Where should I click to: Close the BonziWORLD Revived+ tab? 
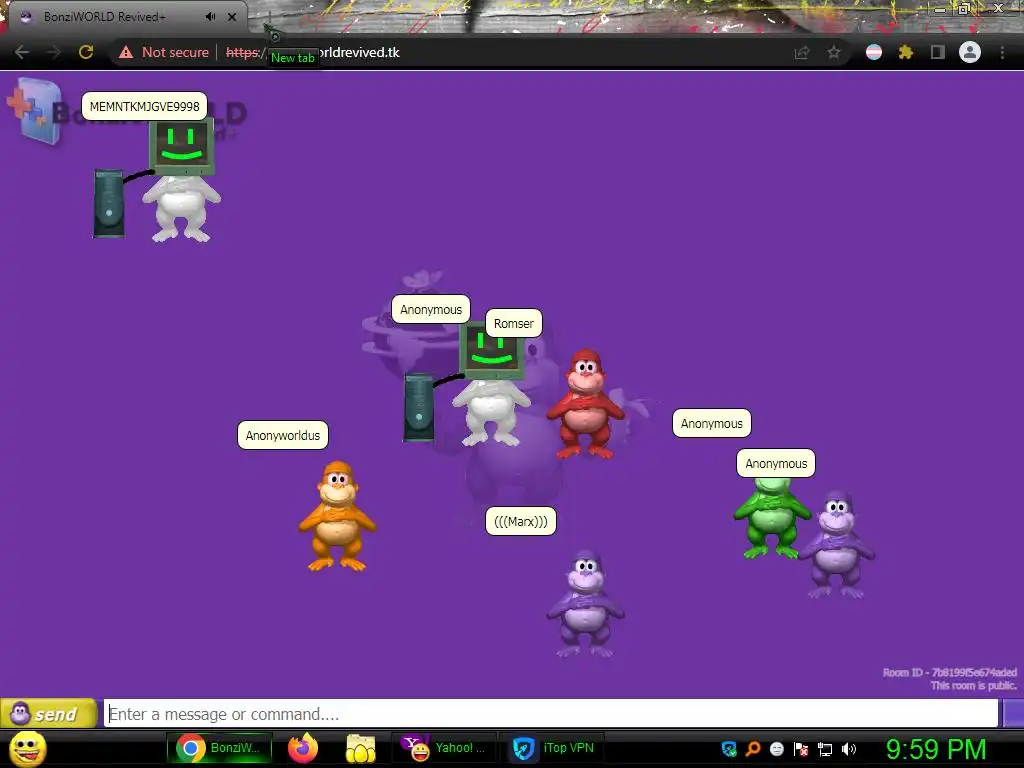232,16
